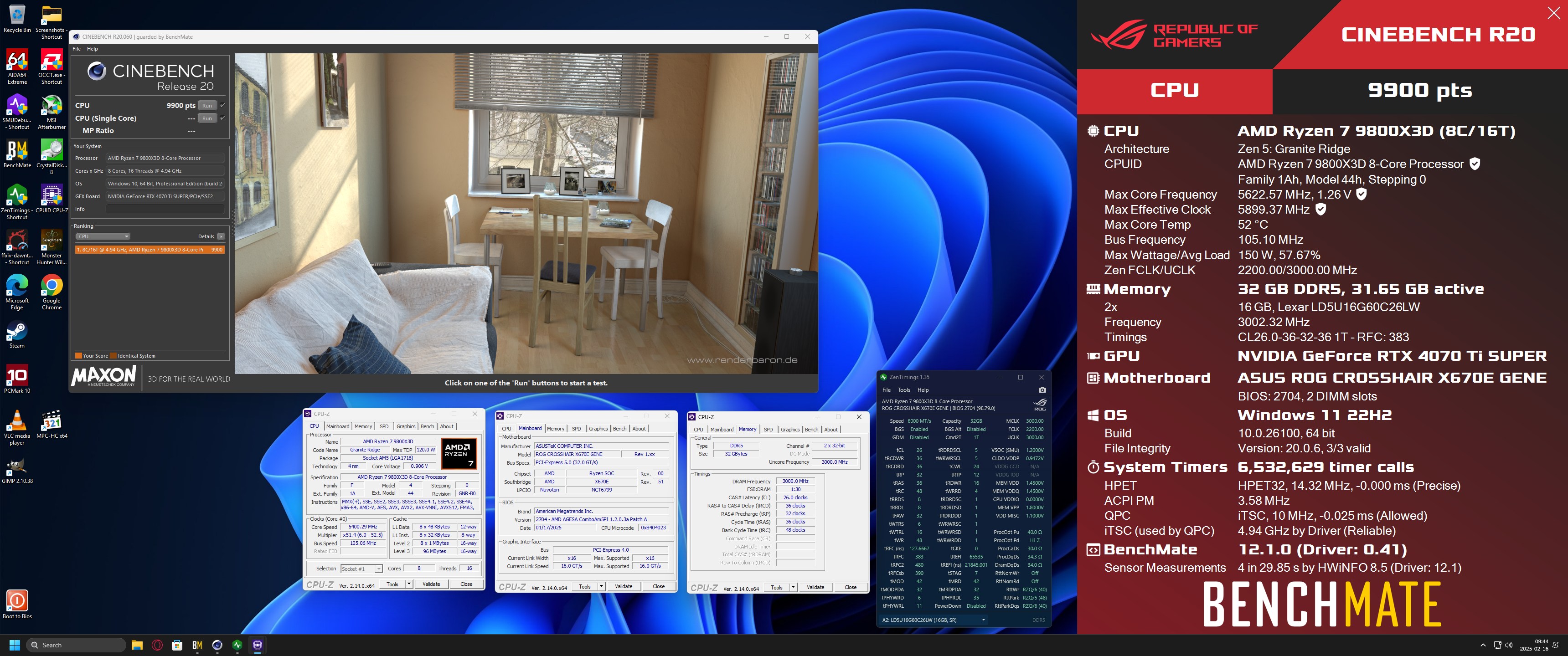
Task: Toggle the CPU (Single Core) test checkbox
Action: (x=223, y=118)
